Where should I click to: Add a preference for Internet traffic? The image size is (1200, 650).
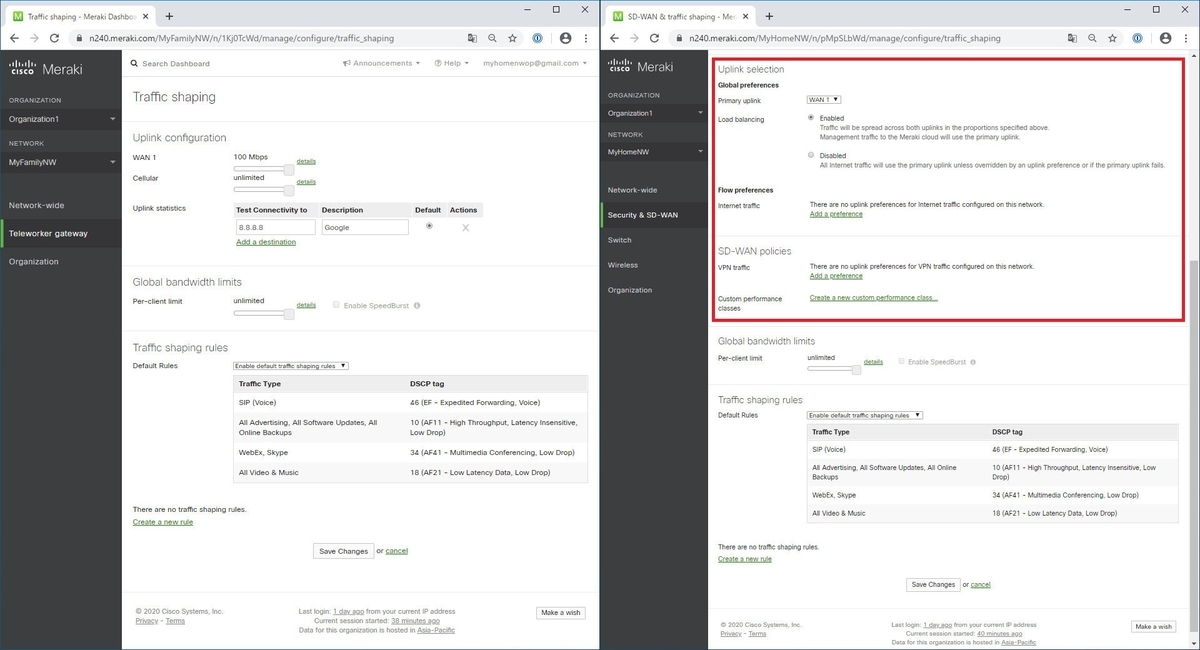836,214
